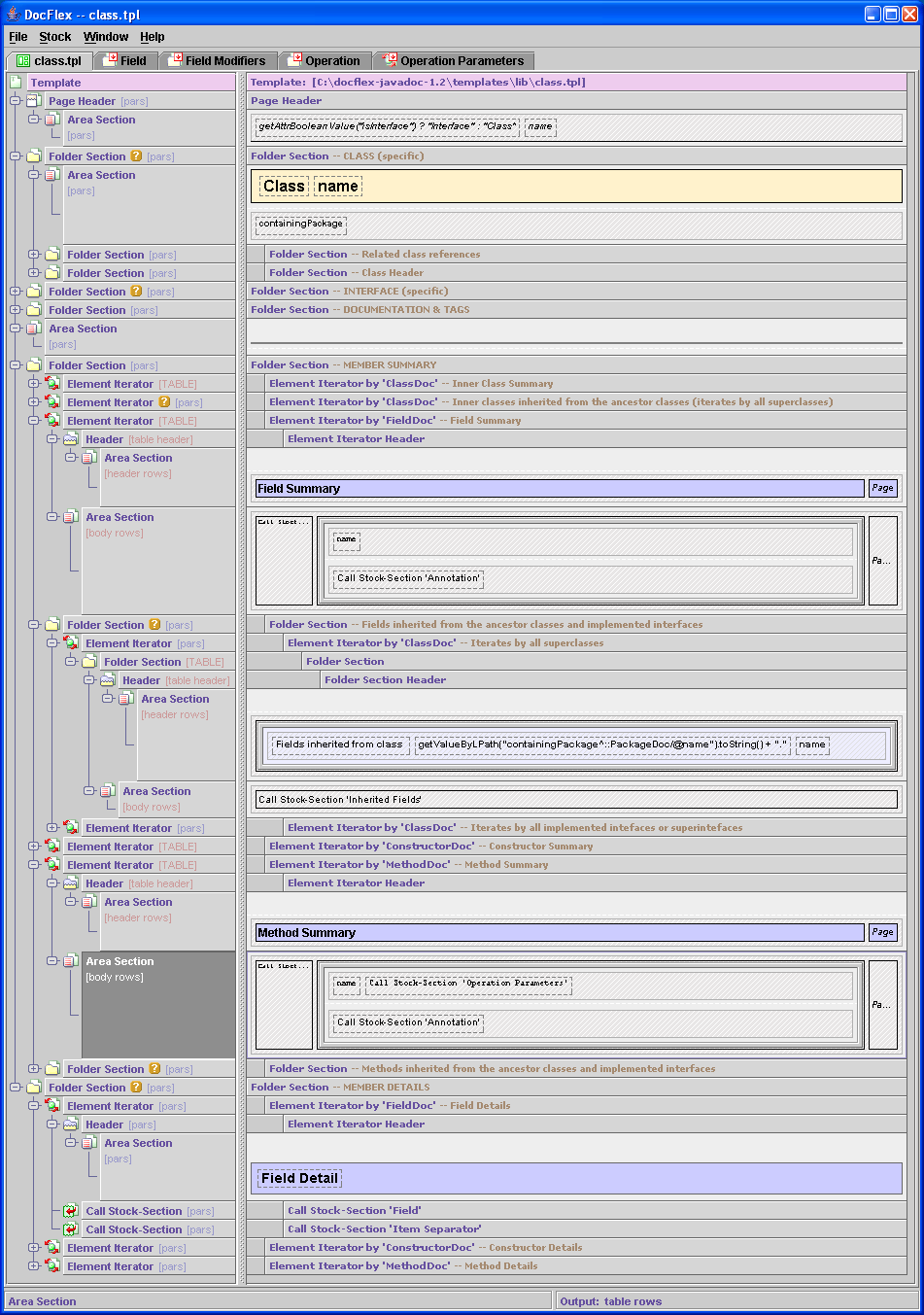Click the Field tab's document icon
The image size is (924, 1315).
point(112,60)
